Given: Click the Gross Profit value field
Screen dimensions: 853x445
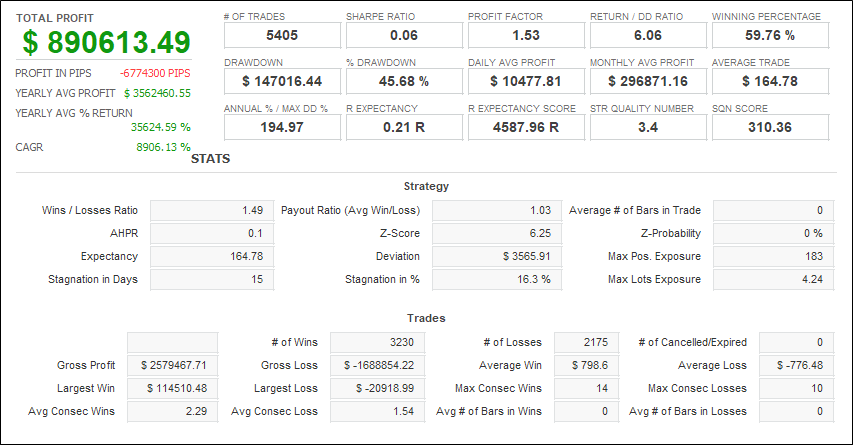Looking at the screenshot, I should pos(172,365).
